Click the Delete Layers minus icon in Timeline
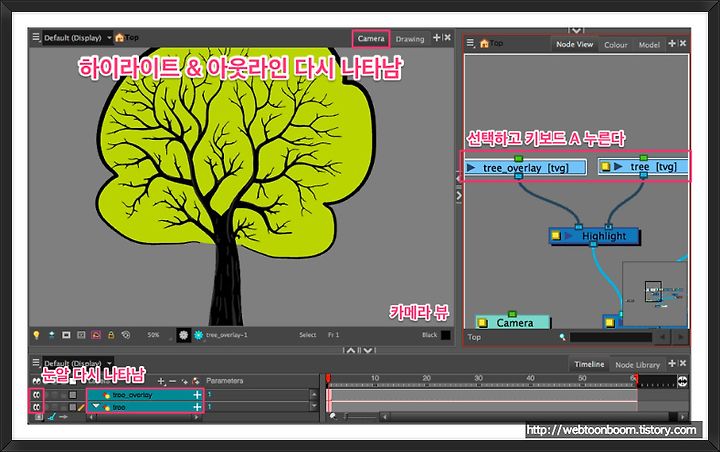The width and height of the screenshot is (720, 452). pyautogui.click(x=173, y=381)
